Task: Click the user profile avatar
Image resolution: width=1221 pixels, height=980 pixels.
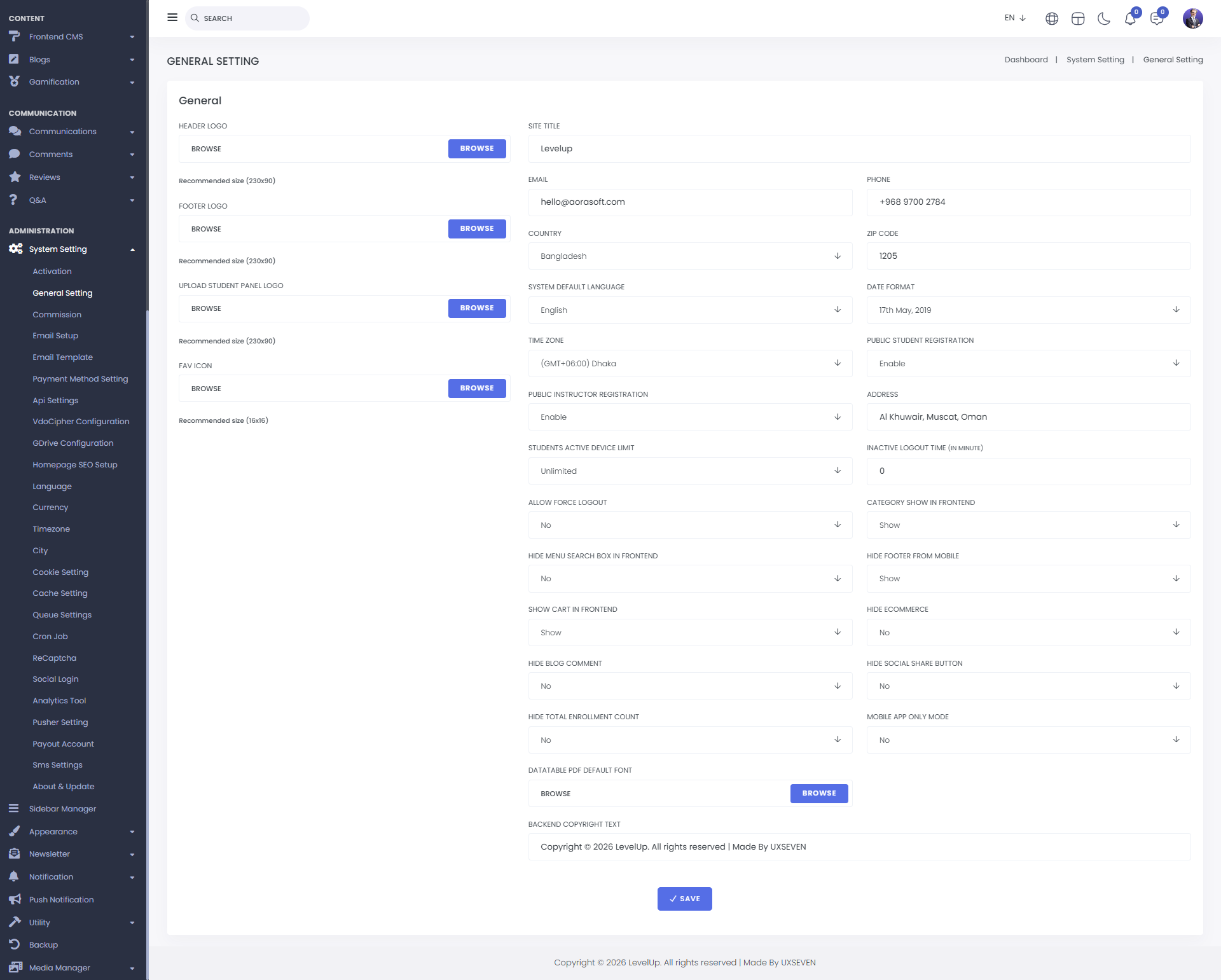Action: click(x=1192, y=18)
